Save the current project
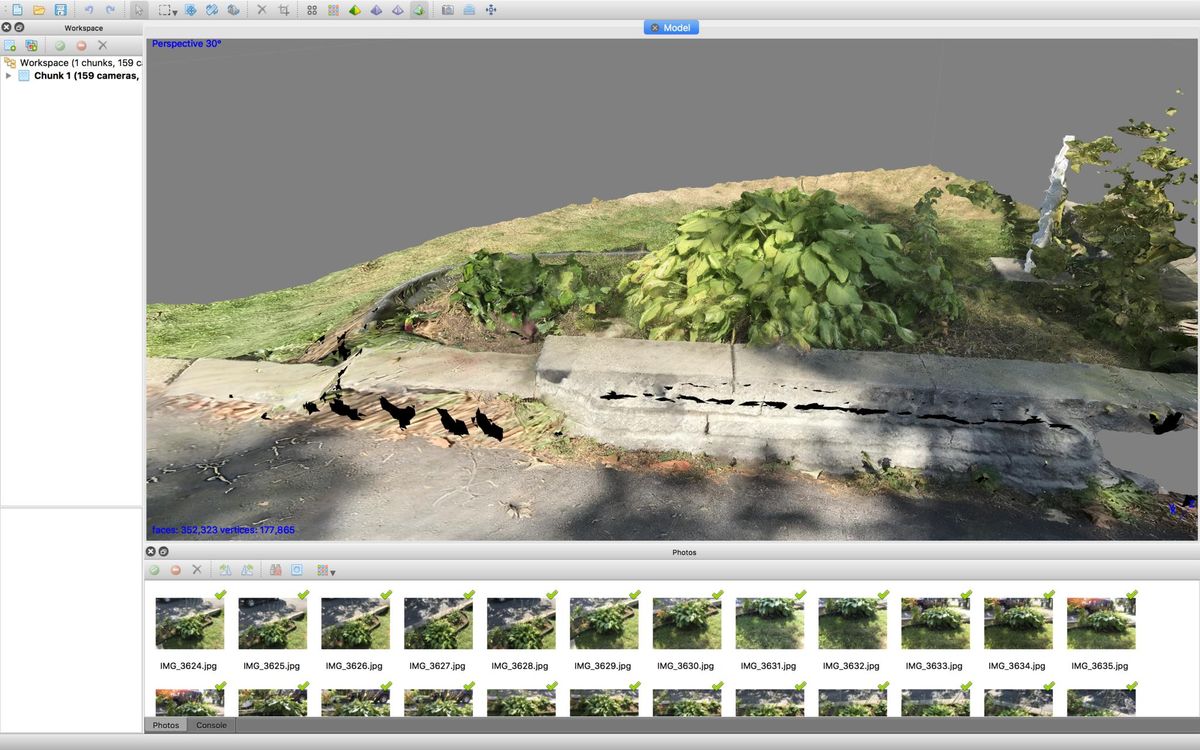Image resolution: width=1200 pixels, height=750 pixels. 61,9
